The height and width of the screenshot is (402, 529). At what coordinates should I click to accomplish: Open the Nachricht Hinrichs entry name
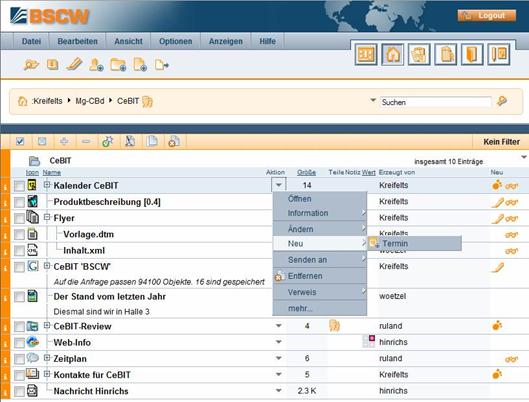pyautogui.click(x=91, y=391)
